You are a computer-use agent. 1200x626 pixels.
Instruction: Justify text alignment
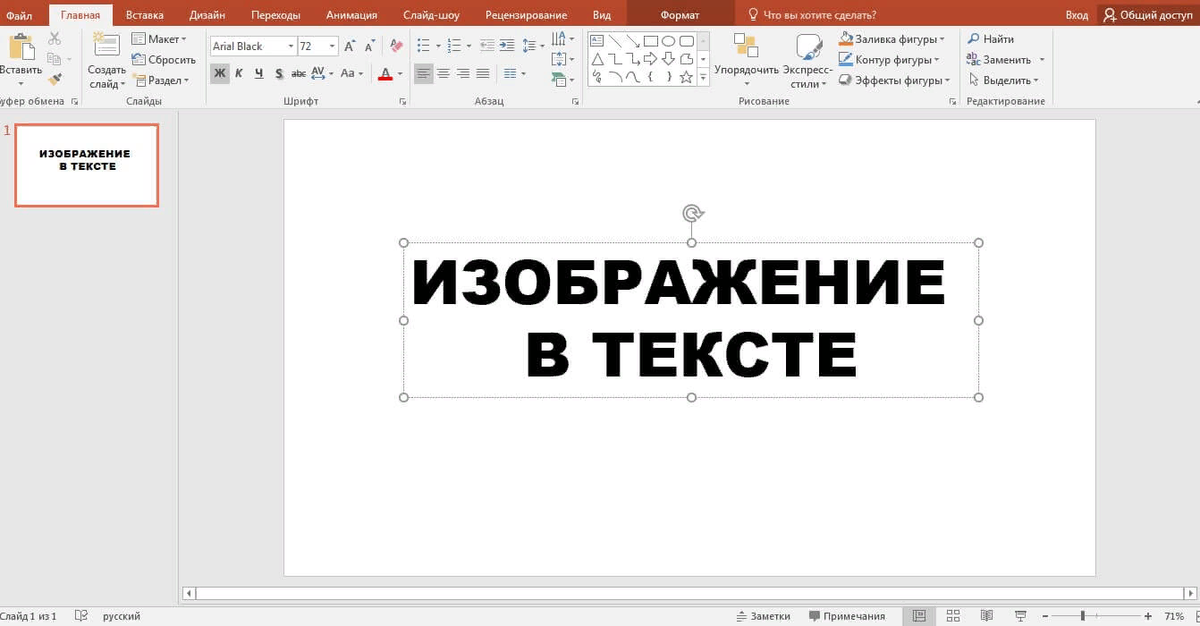click(x=483, y=74)
